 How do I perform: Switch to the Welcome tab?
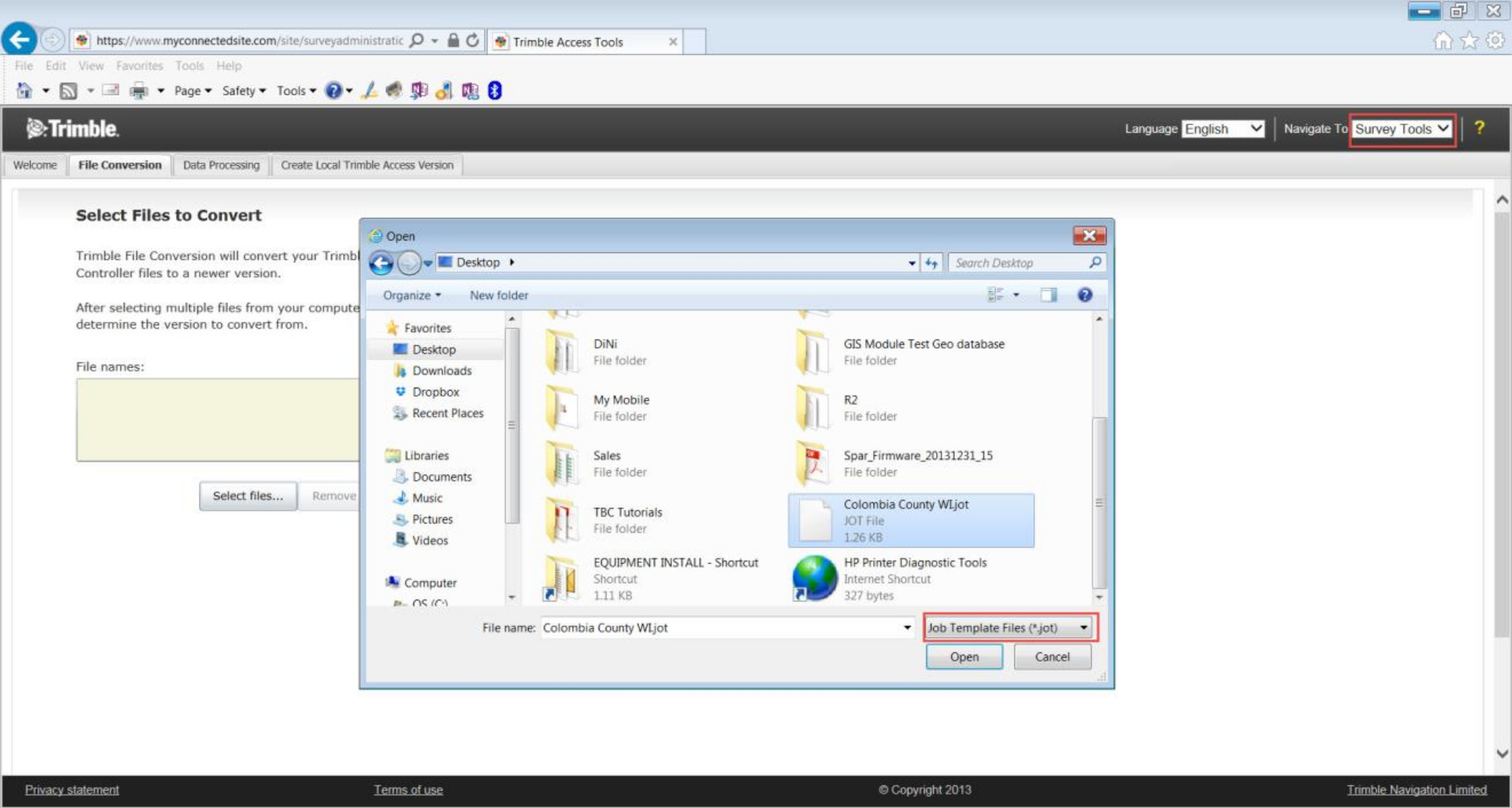coord(35,165)
